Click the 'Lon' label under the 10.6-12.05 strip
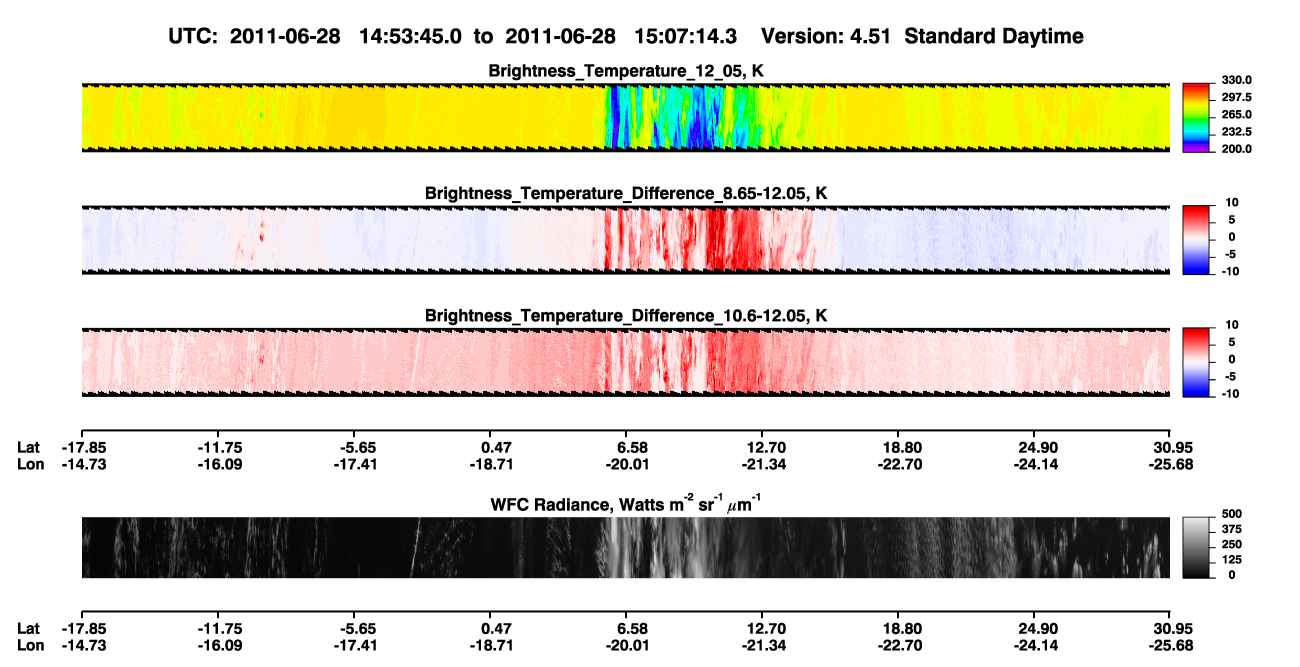The image size is (1300, 667). [x=30, y=464]
